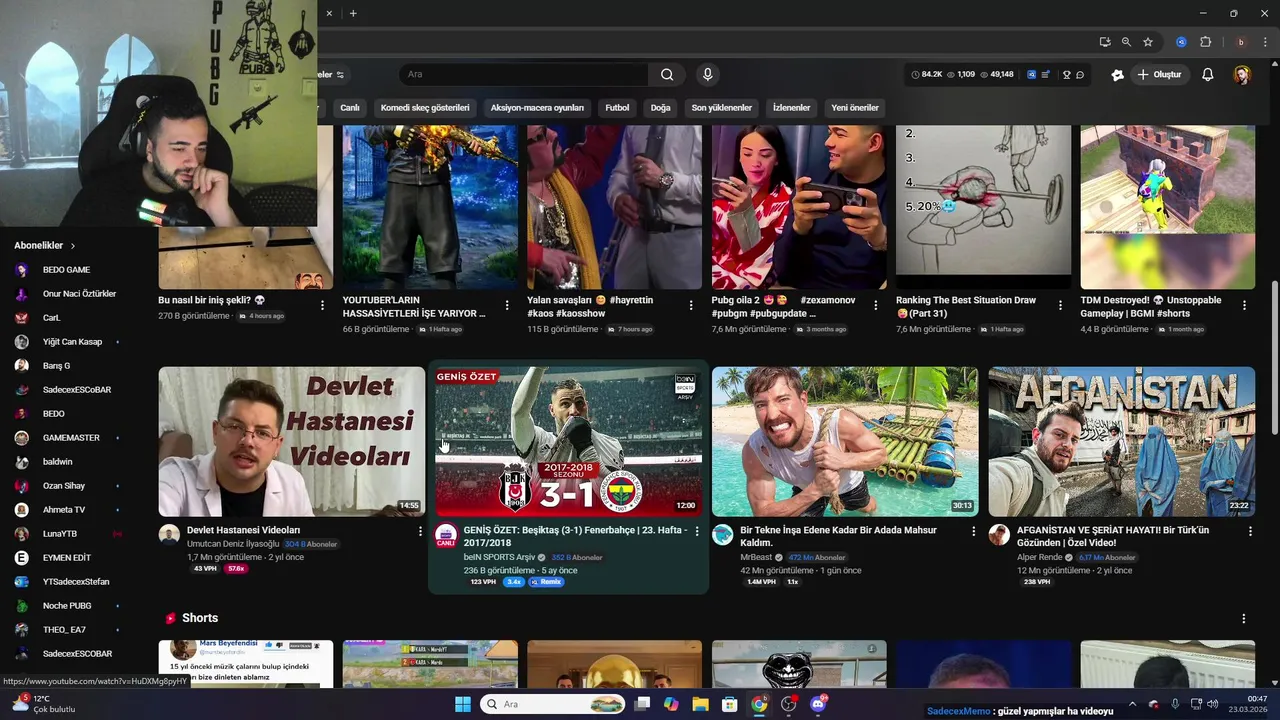Open the Chrome extensions puzzle icon
The height and width of the screenshot is (720, 1280).
click(x=1205, y=42)
